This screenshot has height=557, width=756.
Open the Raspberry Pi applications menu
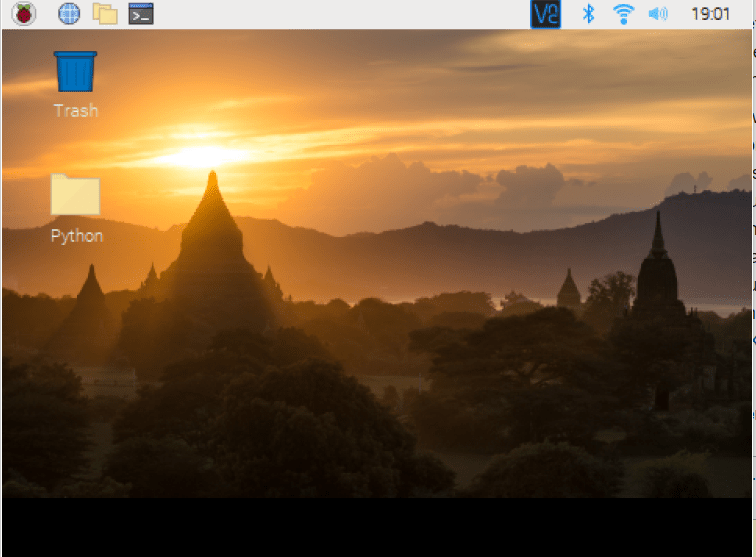coord(22,14)
